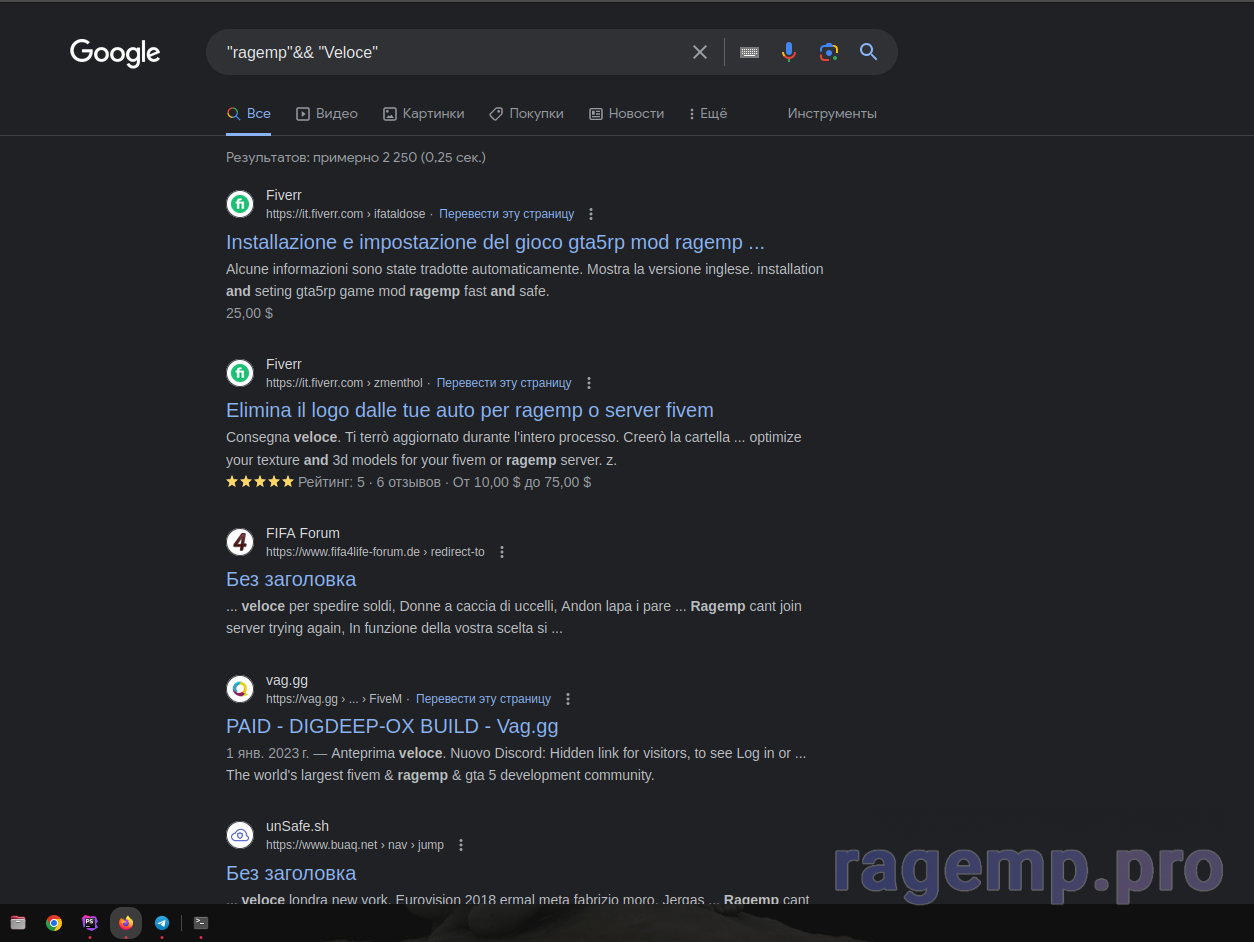Click inside the search query field

pos(450,52)
